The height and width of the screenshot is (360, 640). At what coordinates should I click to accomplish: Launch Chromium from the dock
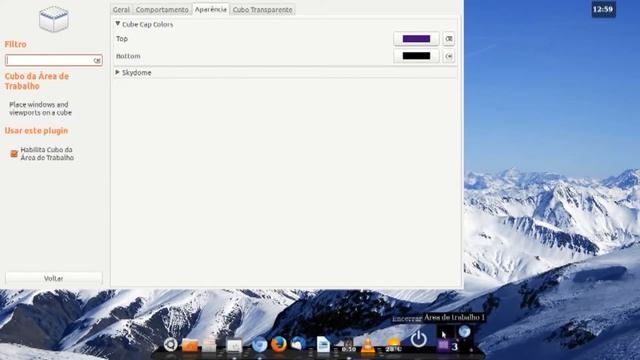pyautogui.click(x=259, y=344)
